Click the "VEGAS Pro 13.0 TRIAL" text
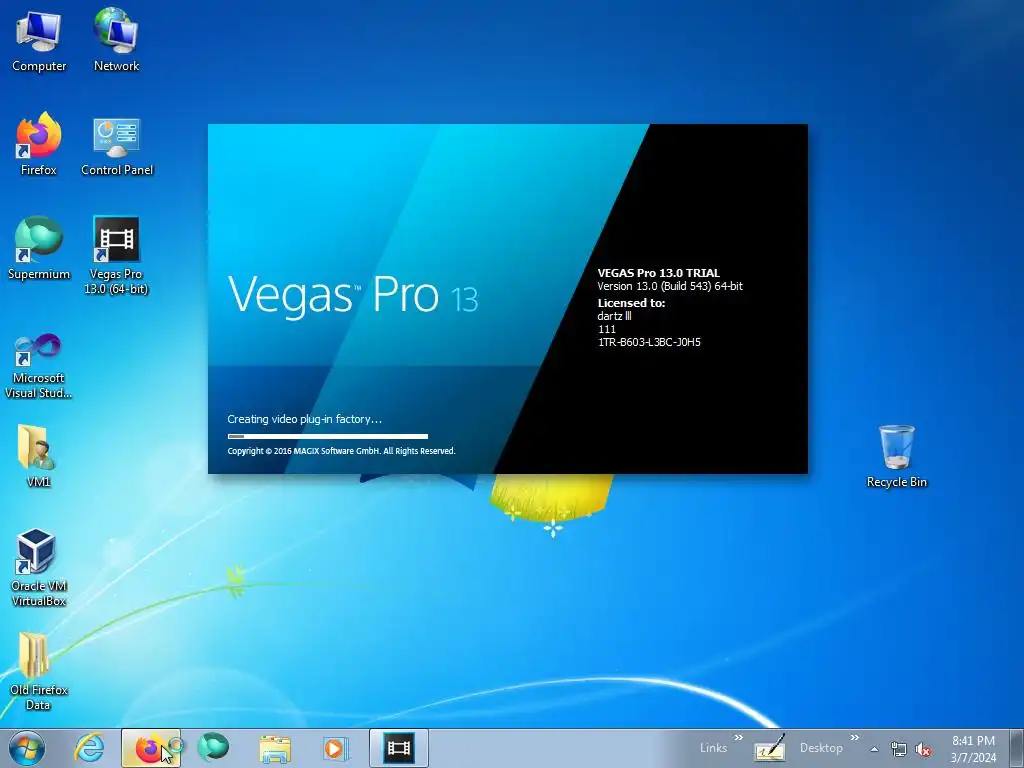The width and height of the screenshot is (1024, 768). pos(658,273)
